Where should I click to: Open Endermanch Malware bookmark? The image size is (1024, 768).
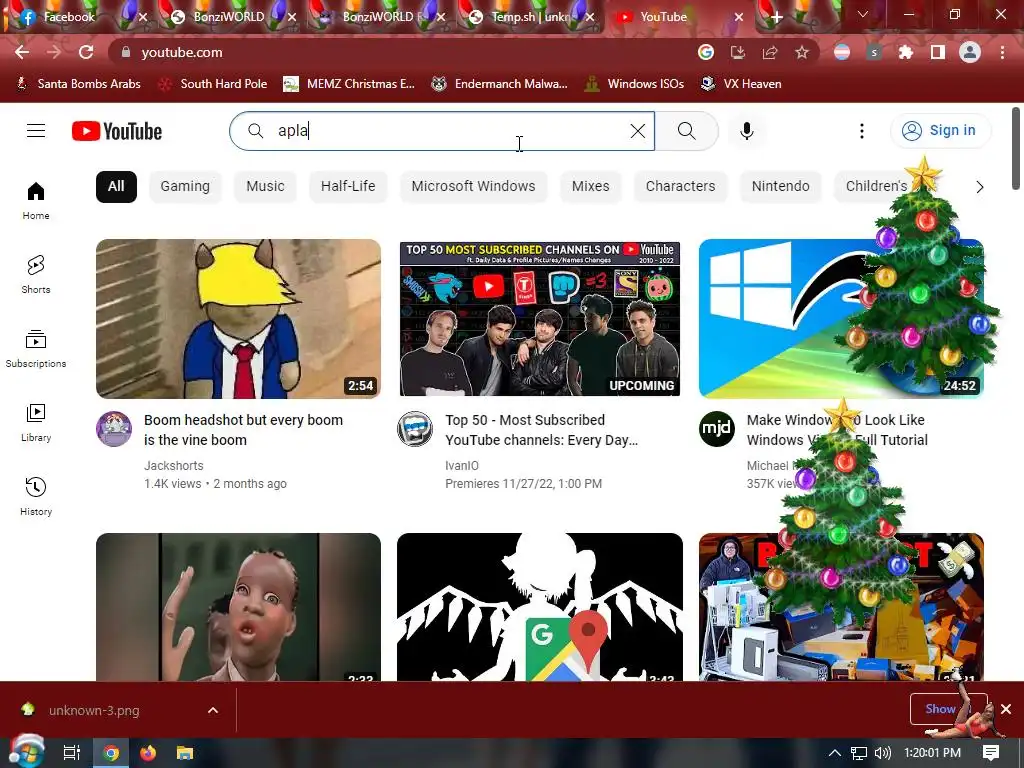point(500,84)
